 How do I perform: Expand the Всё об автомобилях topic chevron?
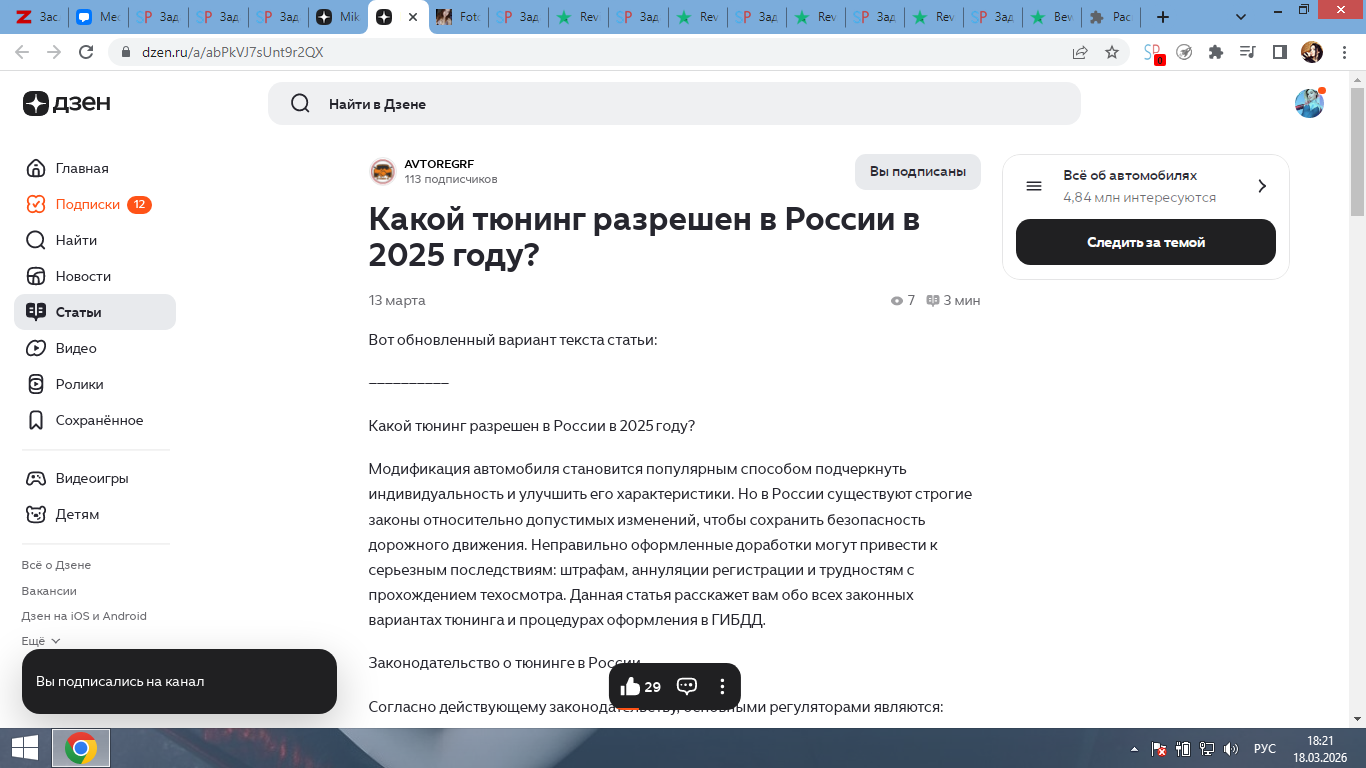pyautogui.click(x=1262, y=186)
